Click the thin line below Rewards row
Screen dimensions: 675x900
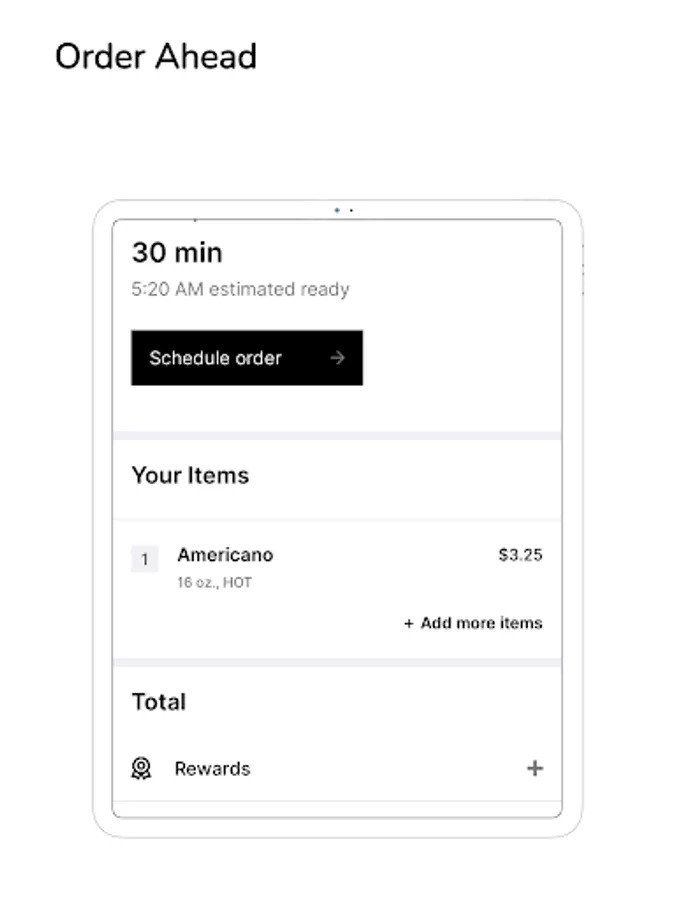(x=337, y=800)
